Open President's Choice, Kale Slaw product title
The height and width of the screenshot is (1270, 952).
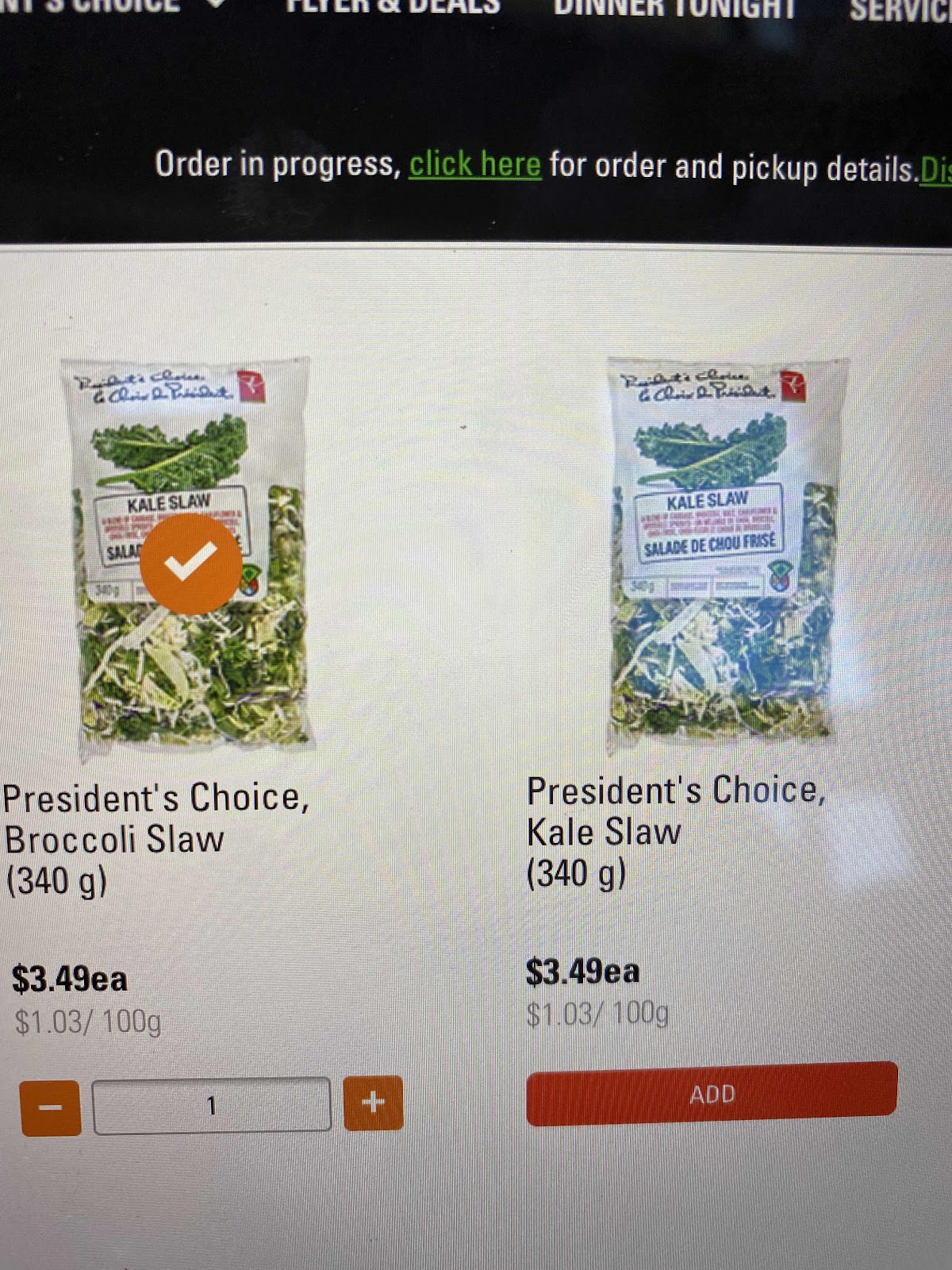pos(676,832)
